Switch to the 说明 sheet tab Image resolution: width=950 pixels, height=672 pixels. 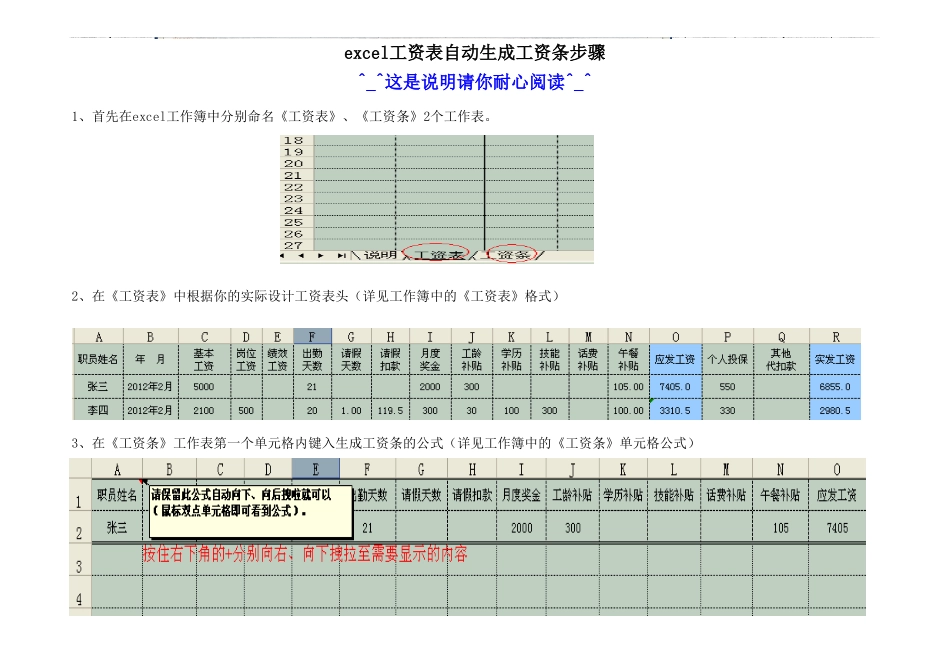[x=379, y=256]
